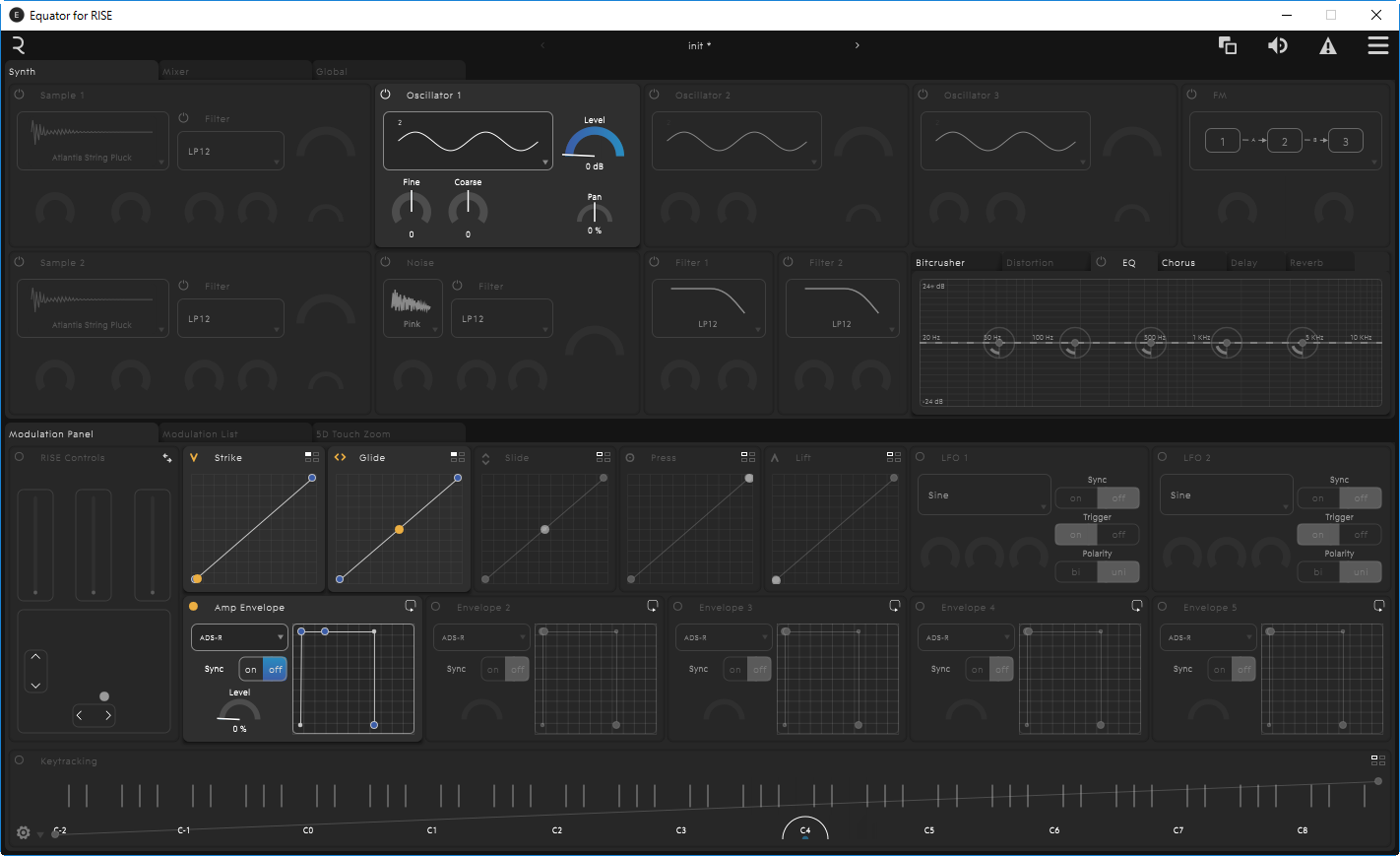Open the Chorus effect tab
The image size is (1400, 856).
click(x=1178, y=263)
